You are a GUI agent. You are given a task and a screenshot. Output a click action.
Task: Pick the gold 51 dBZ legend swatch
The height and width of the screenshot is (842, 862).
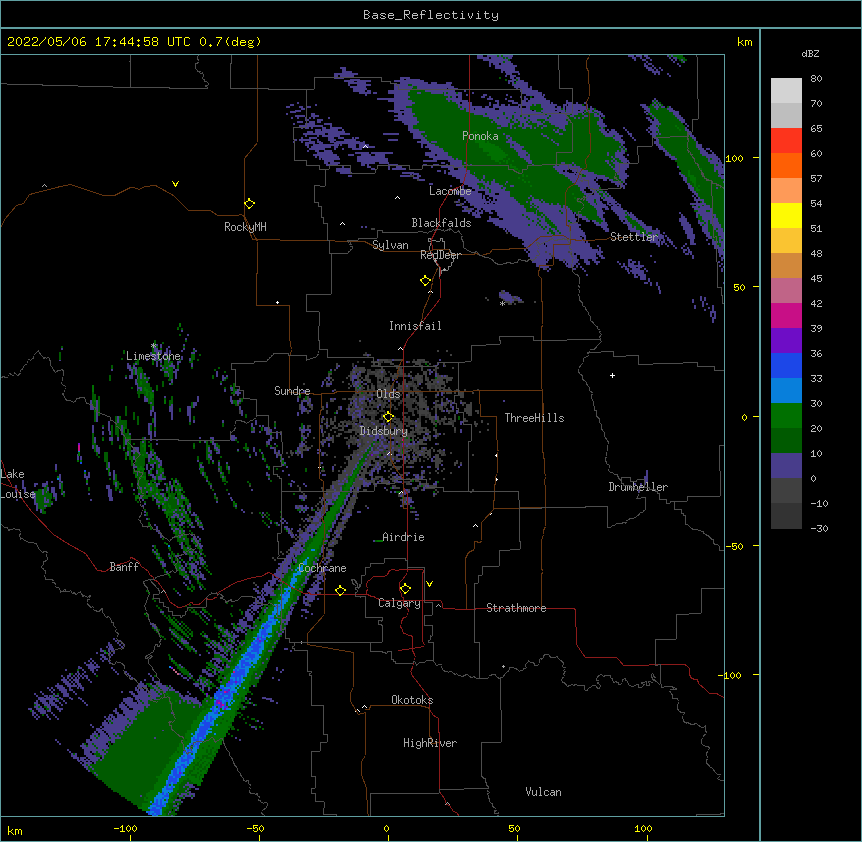pyautogui.click(x=786, y=241)
